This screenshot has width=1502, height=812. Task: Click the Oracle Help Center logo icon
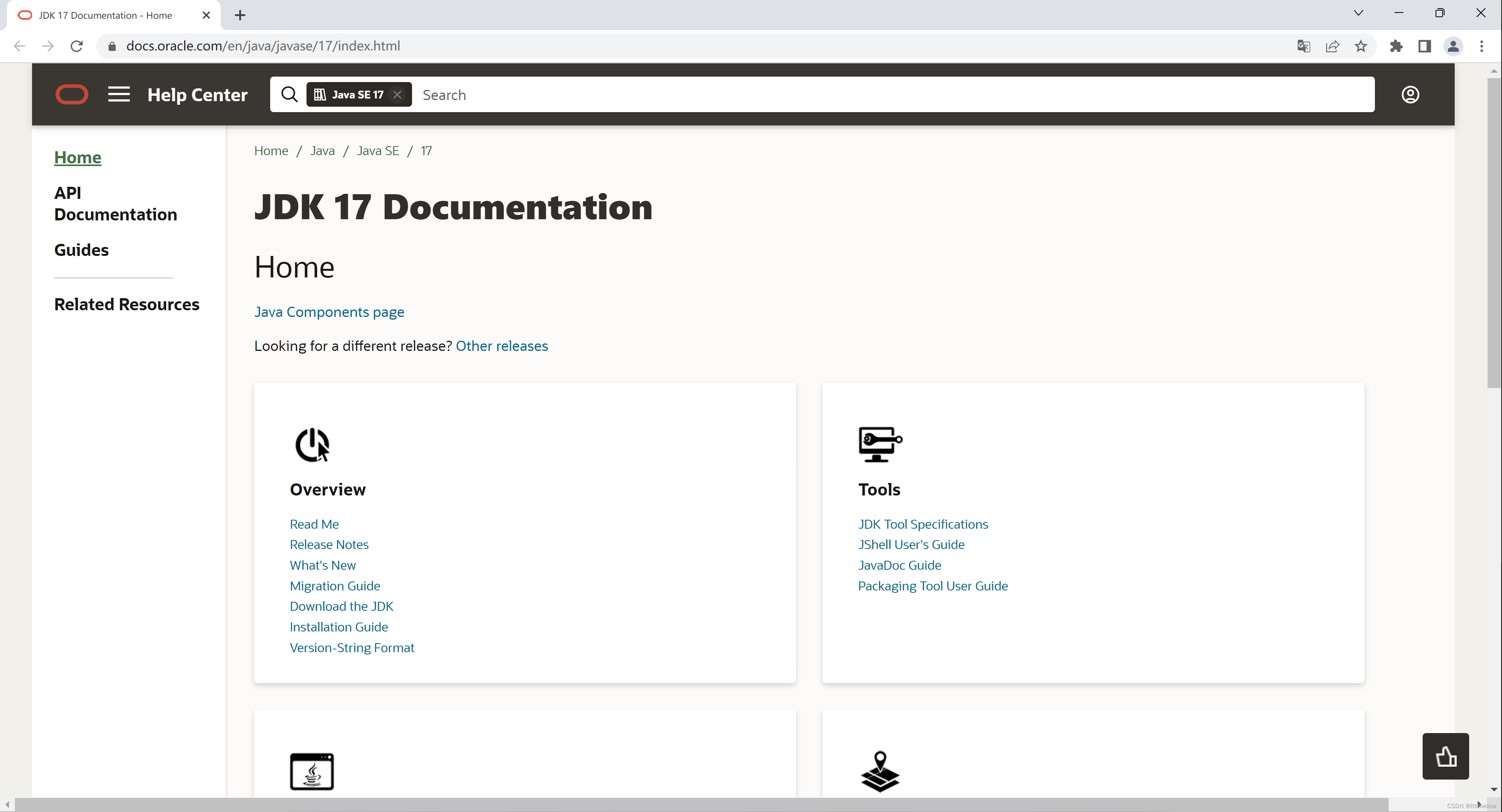(x=71, y=94)
